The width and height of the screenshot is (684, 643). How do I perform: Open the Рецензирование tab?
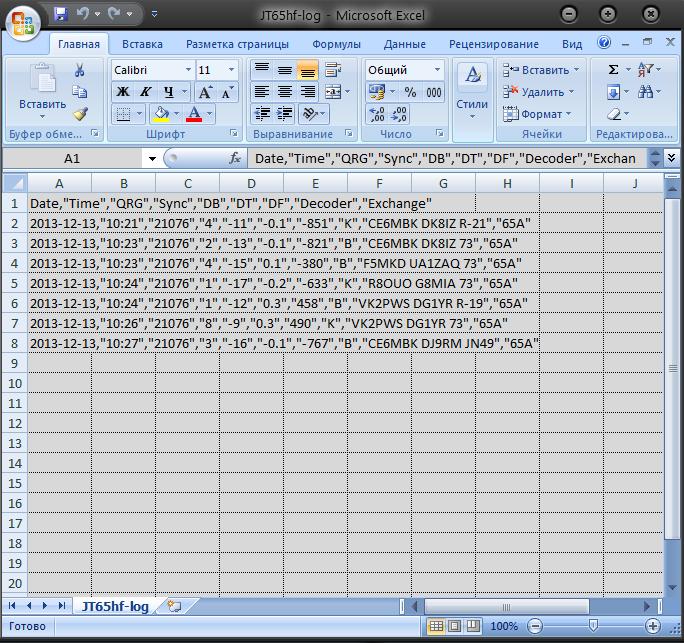click(x=494, y=44)
